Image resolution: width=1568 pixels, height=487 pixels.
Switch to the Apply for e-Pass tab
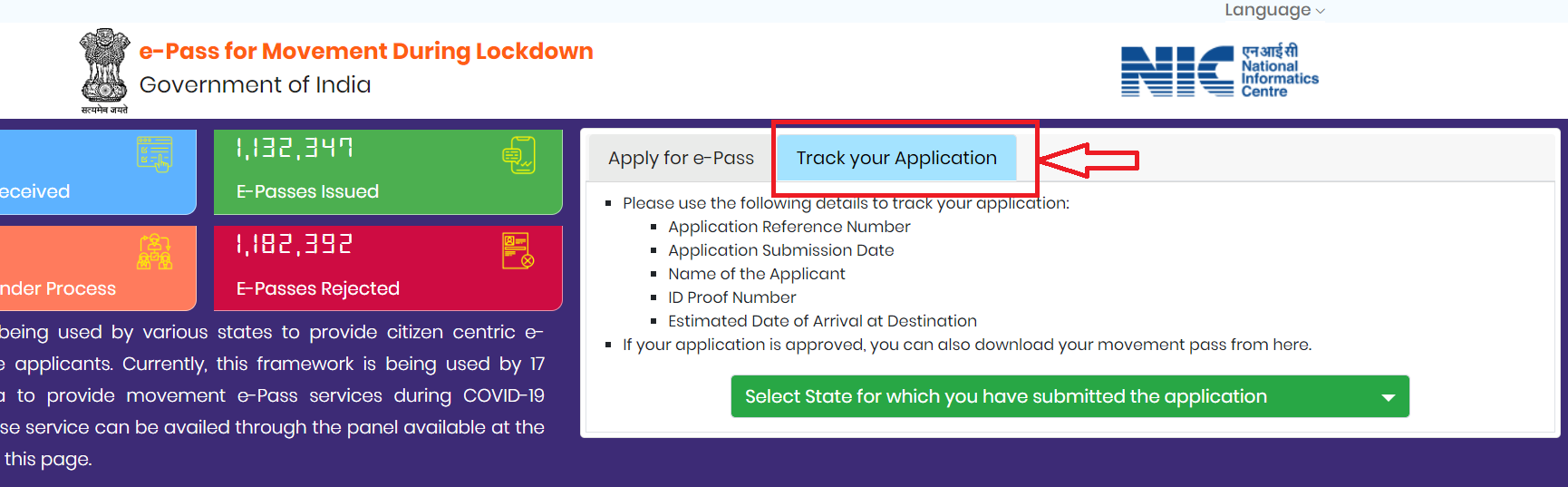pos(681,158)
